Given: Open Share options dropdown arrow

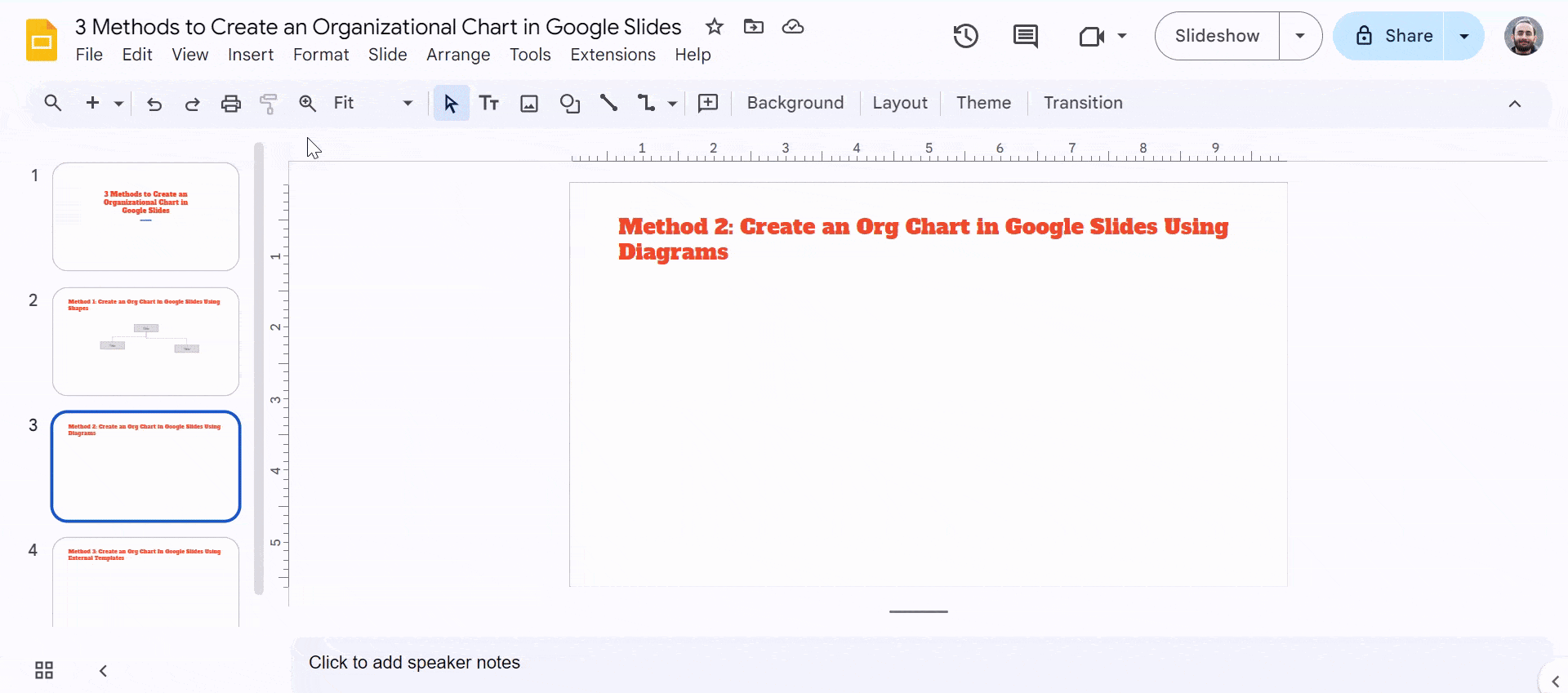Looking at the screenshot, I should [1463, 36].
